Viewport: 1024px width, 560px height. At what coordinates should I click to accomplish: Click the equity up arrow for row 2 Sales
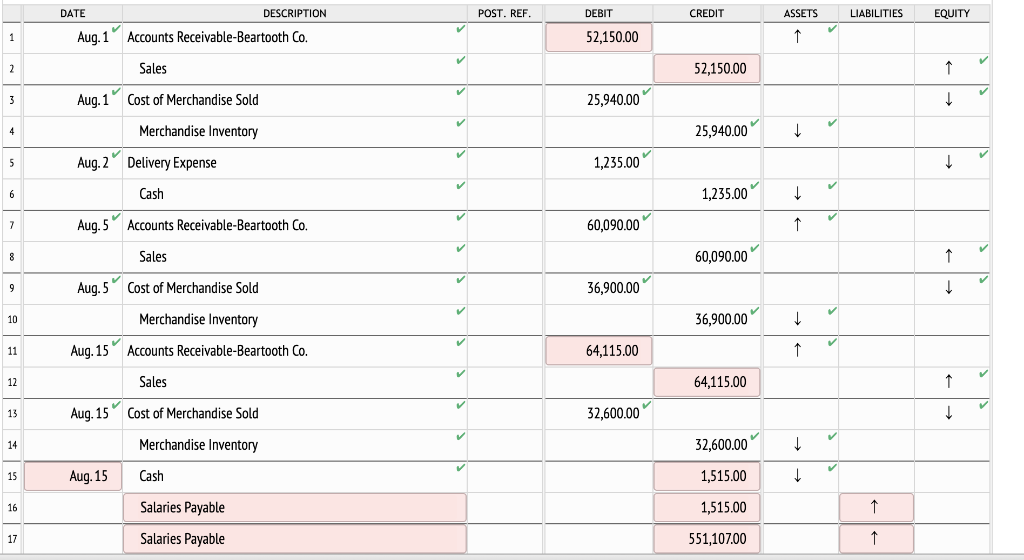point(949,68)
